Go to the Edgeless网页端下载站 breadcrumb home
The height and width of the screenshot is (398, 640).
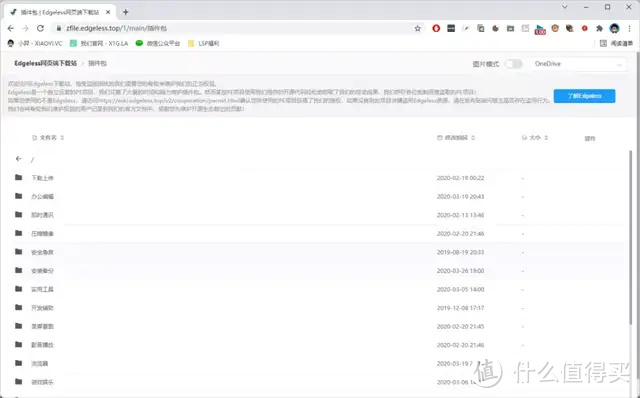point(46,63)
